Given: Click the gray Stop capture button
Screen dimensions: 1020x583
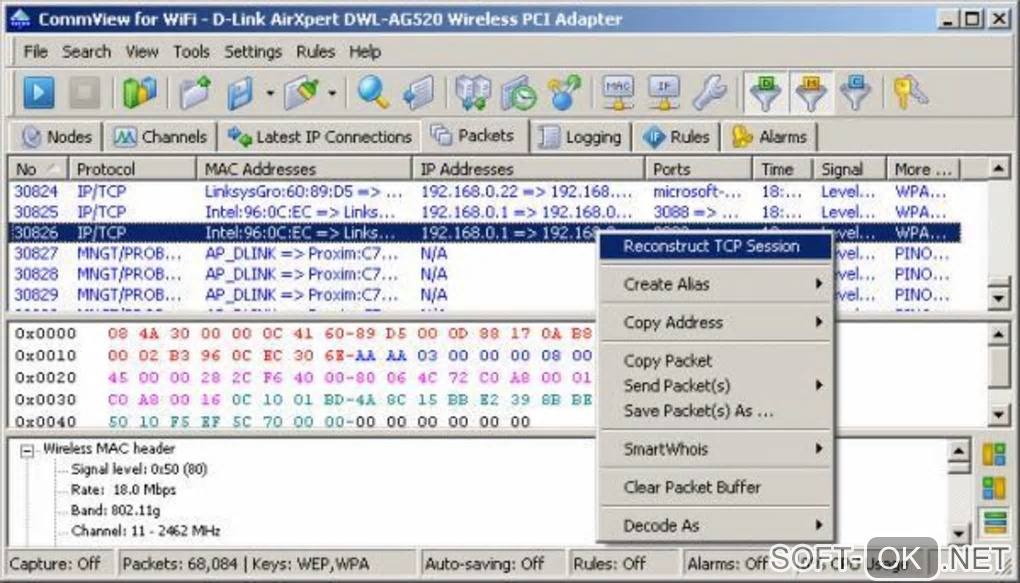Looking at the screenshot, I should pyautogui.click(x=85, y=92).
